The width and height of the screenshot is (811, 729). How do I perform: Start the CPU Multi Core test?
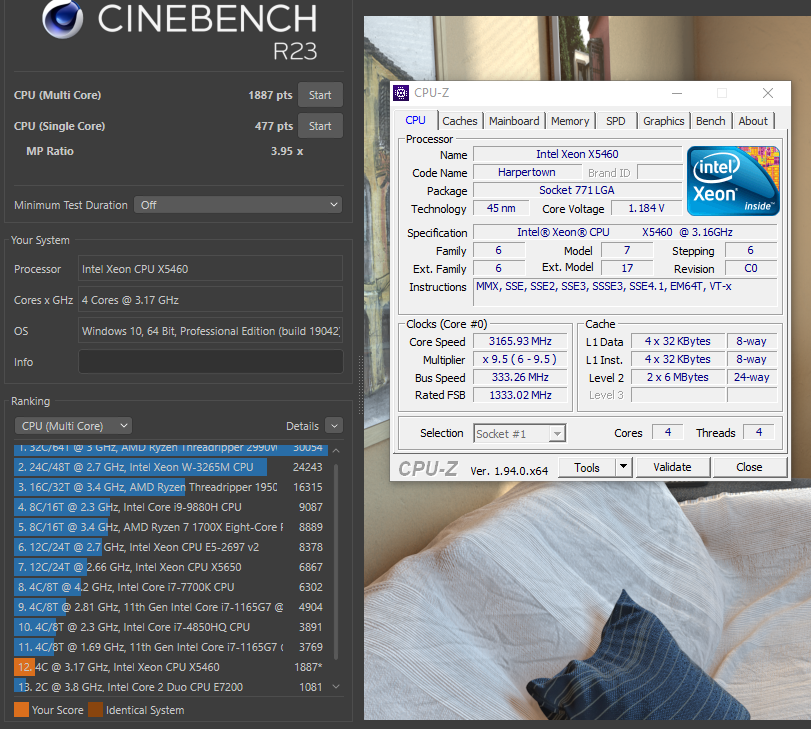(320, 95)
